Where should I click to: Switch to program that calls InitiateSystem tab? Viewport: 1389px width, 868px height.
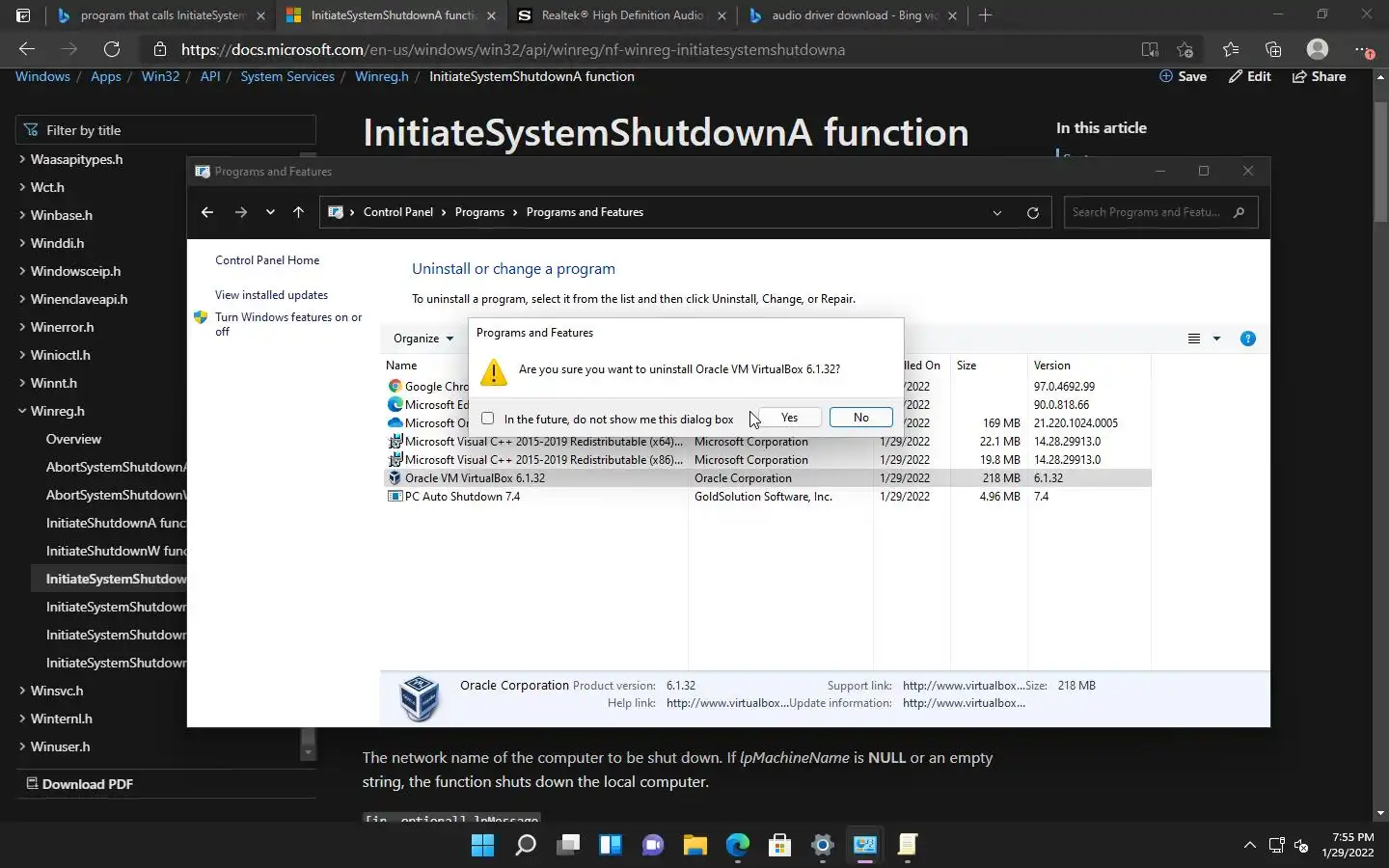click(161, 15)
